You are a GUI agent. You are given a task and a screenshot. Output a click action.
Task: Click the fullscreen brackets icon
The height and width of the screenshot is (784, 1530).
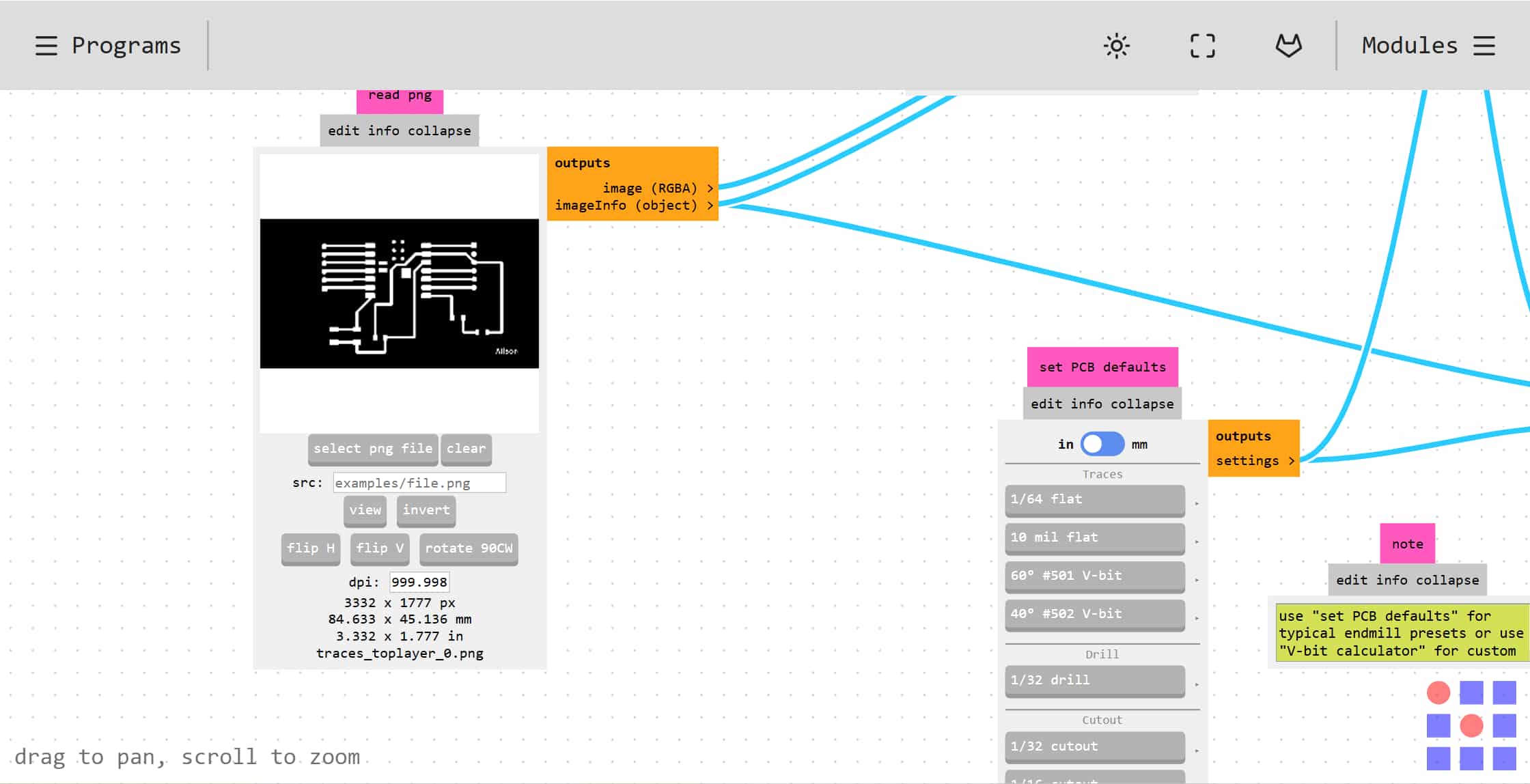pyautogui.click(x=1202, y=46)
